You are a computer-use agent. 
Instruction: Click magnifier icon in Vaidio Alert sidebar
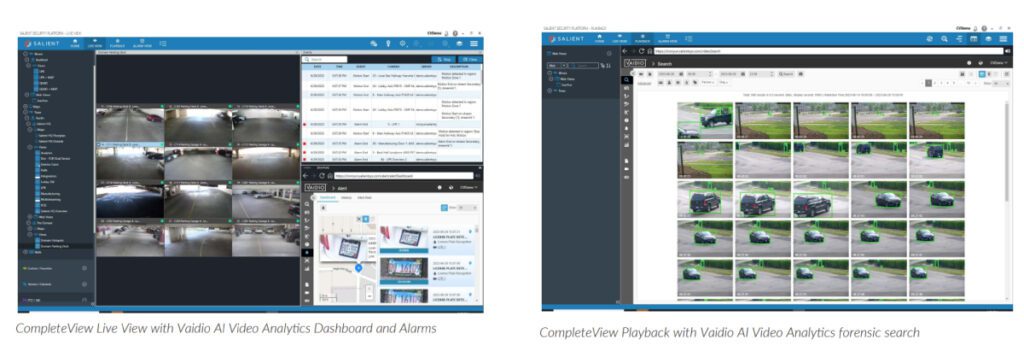(307, 204)
